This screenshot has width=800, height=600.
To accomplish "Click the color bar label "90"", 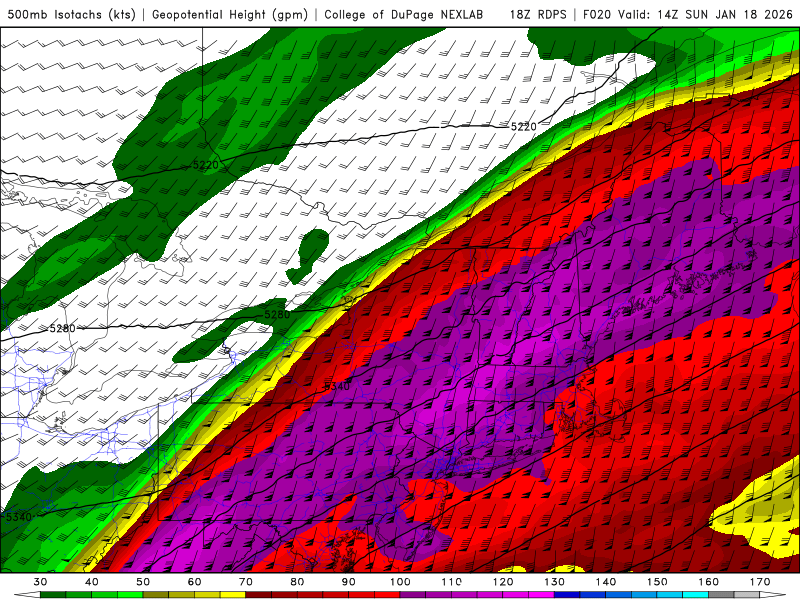I will coord(349,582).
